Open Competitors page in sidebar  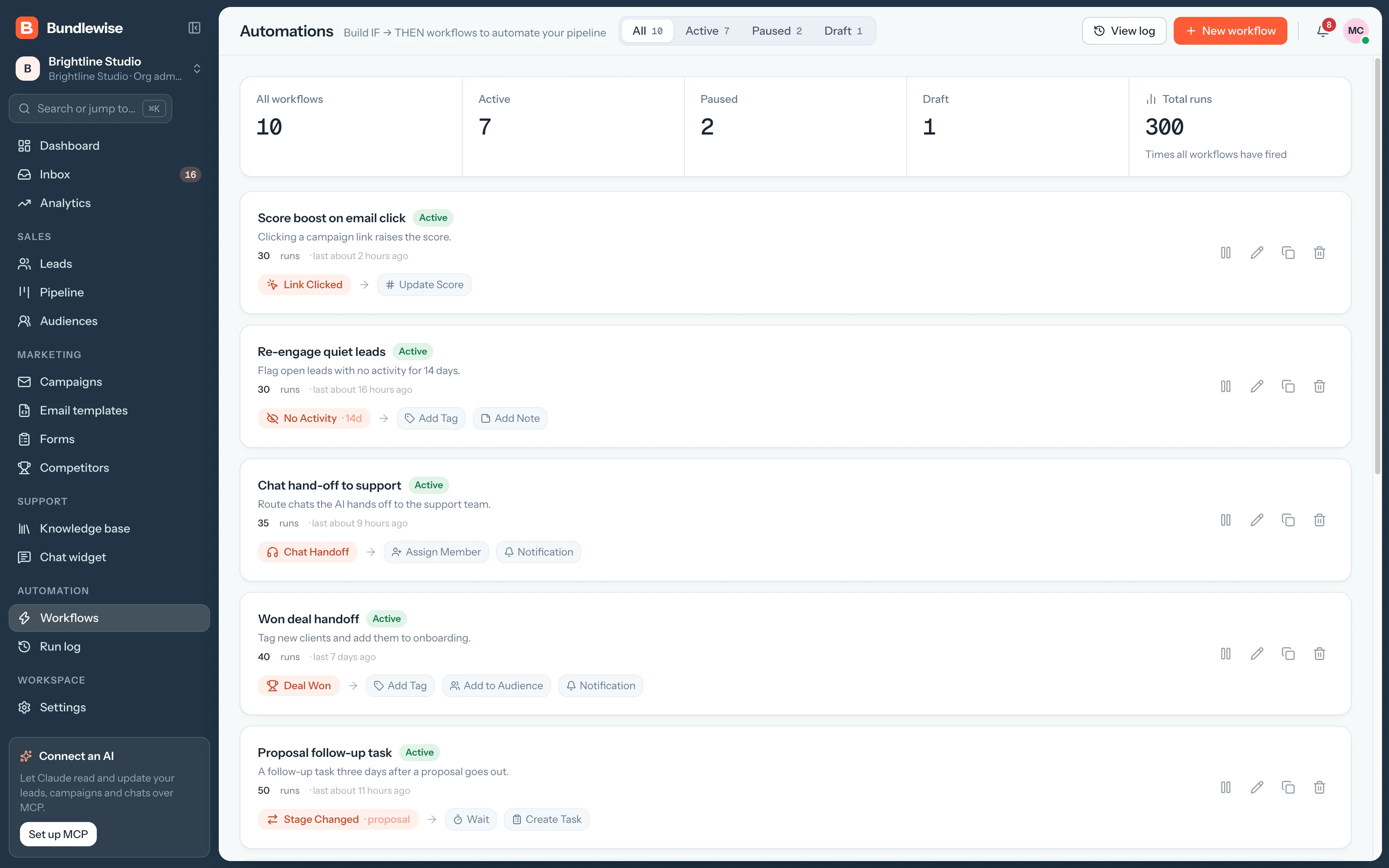(x=109, y=468)
